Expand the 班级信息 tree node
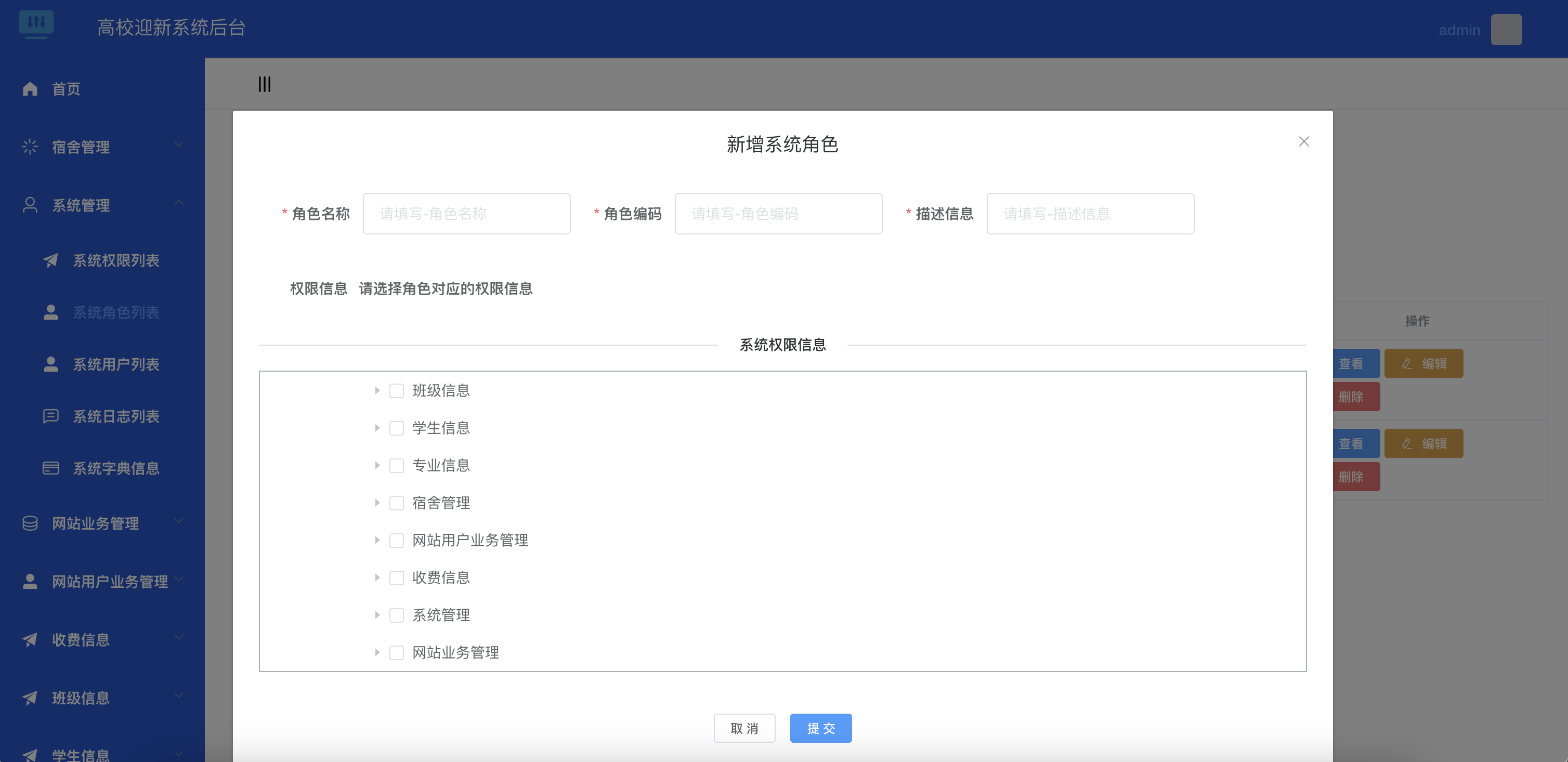Screen dimensions: 1568x762 pos(377,391)
